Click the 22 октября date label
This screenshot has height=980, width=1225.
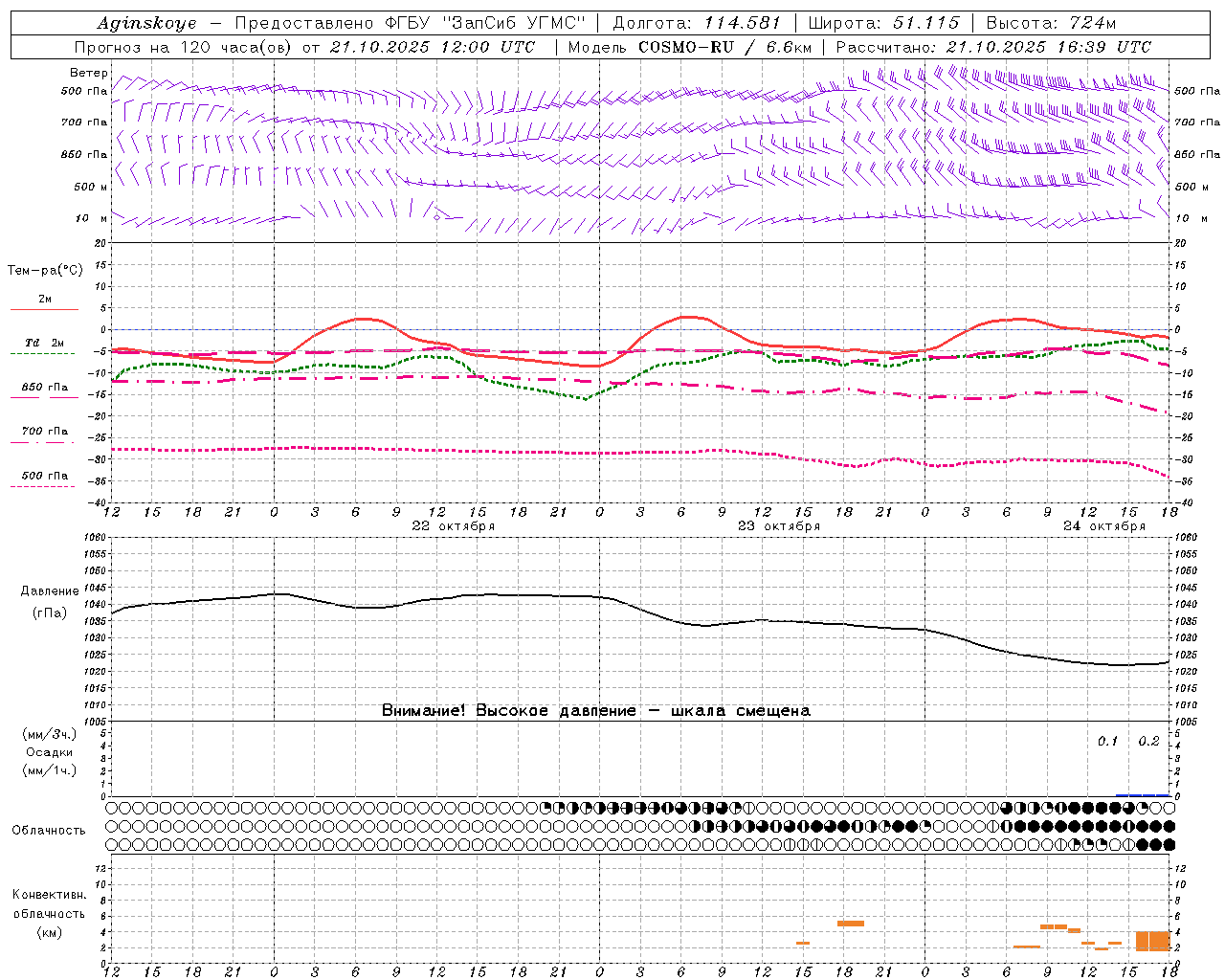coord(454,525)
